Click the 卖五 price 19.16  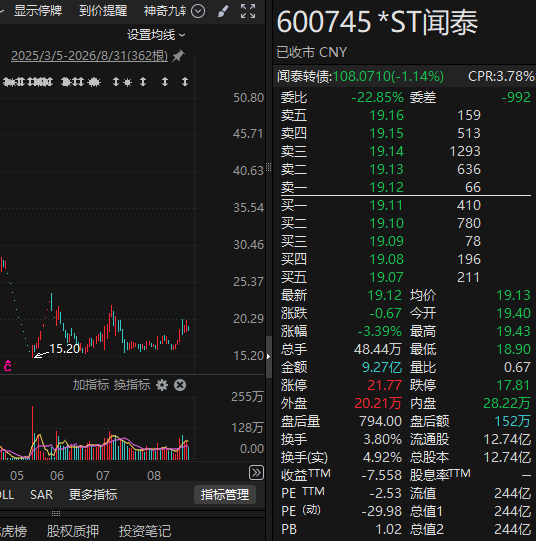pos(386,116)
